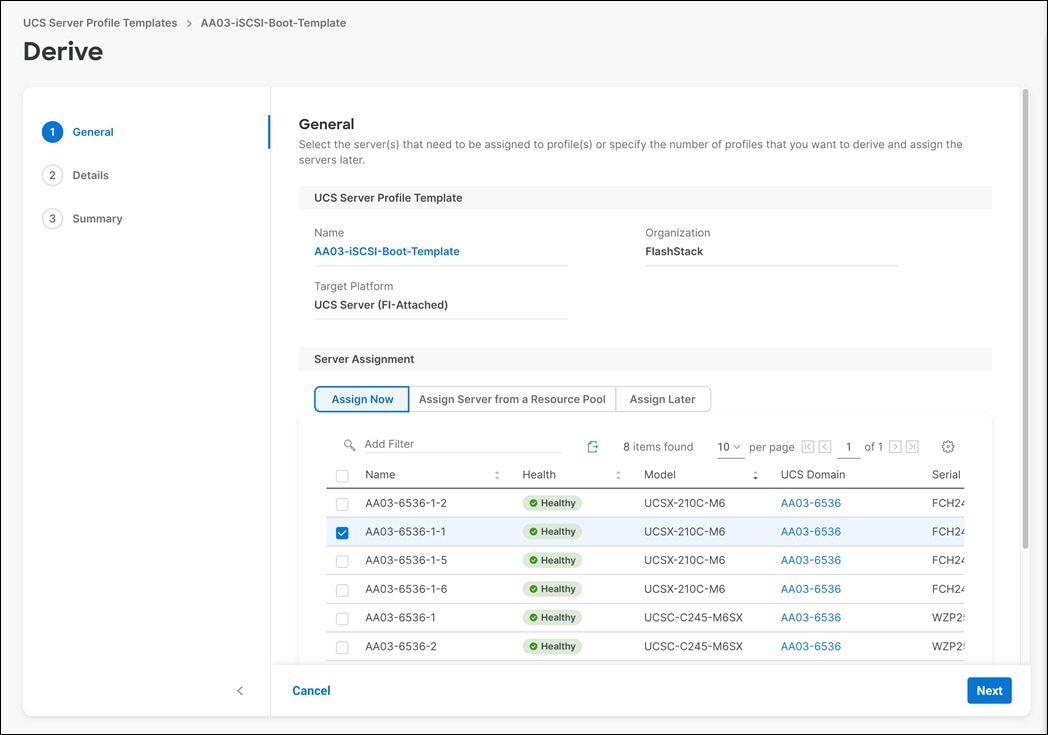This screenshot has height=735, width=1048.
Task: Go to the last page using pagination icon
Action: [912, 446]
